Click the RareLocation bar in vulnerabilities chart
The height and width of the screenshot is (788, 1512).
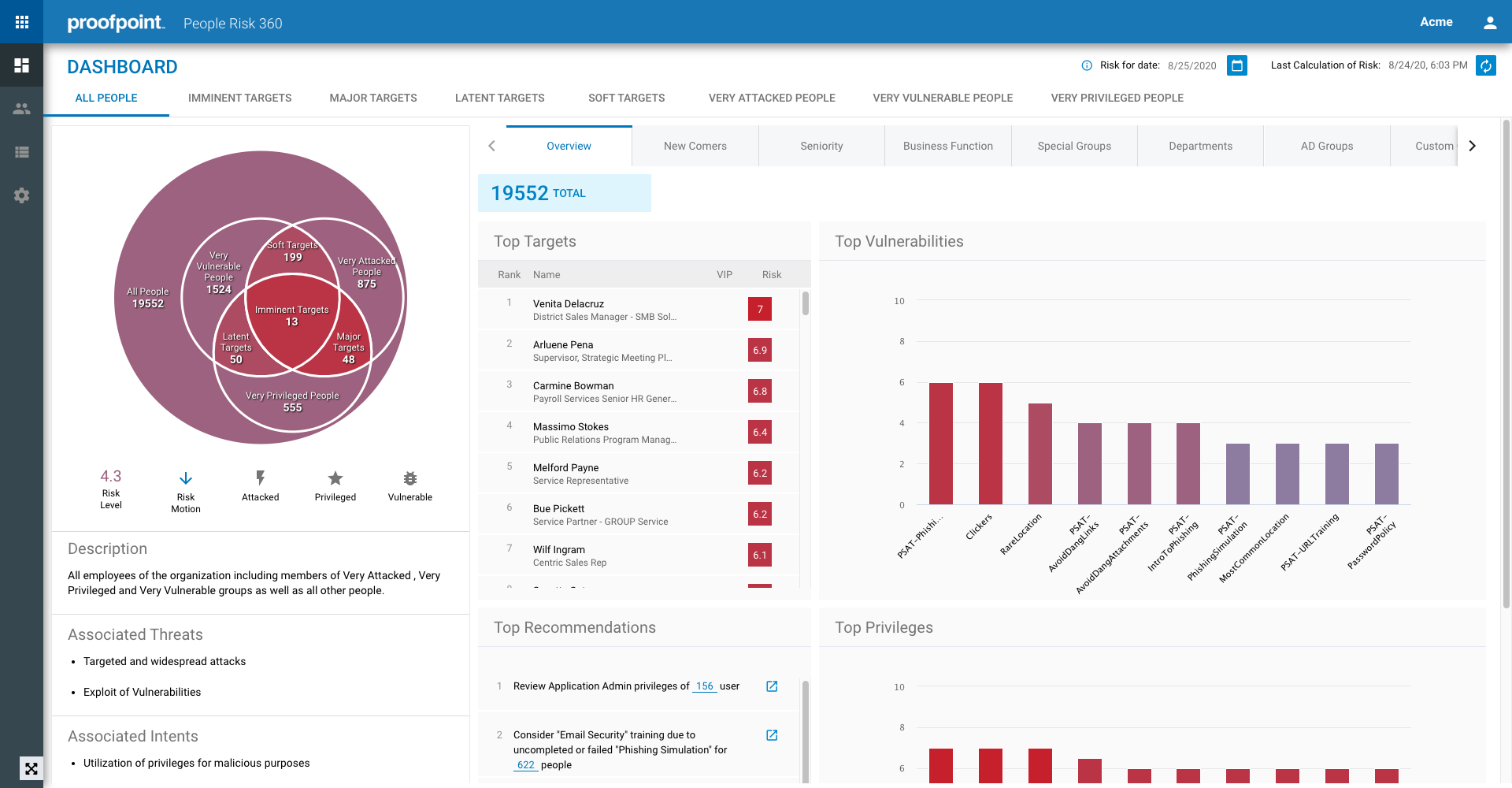[x=1040, y=454]
